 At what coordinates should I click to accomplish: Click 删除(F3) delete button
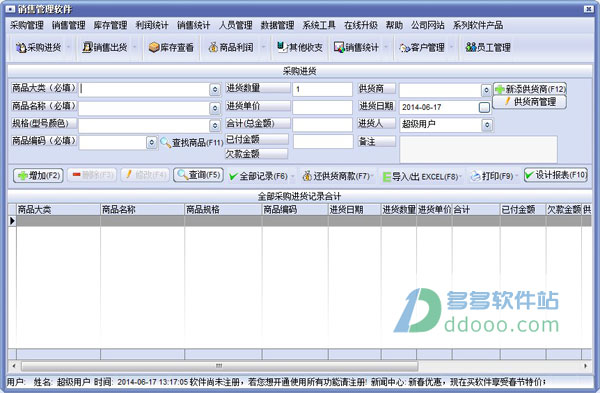point(92,175)
